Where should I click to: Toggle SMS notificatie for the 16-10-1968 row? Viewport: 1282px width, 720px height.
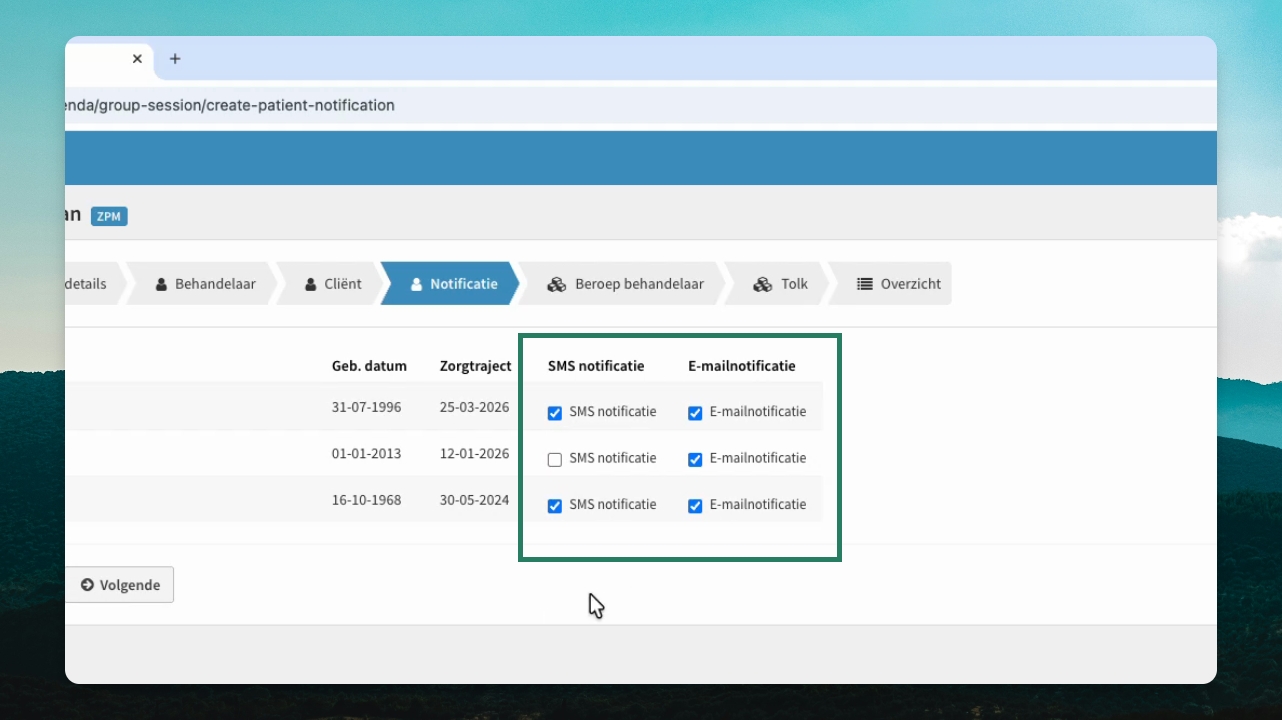point(555,506)
